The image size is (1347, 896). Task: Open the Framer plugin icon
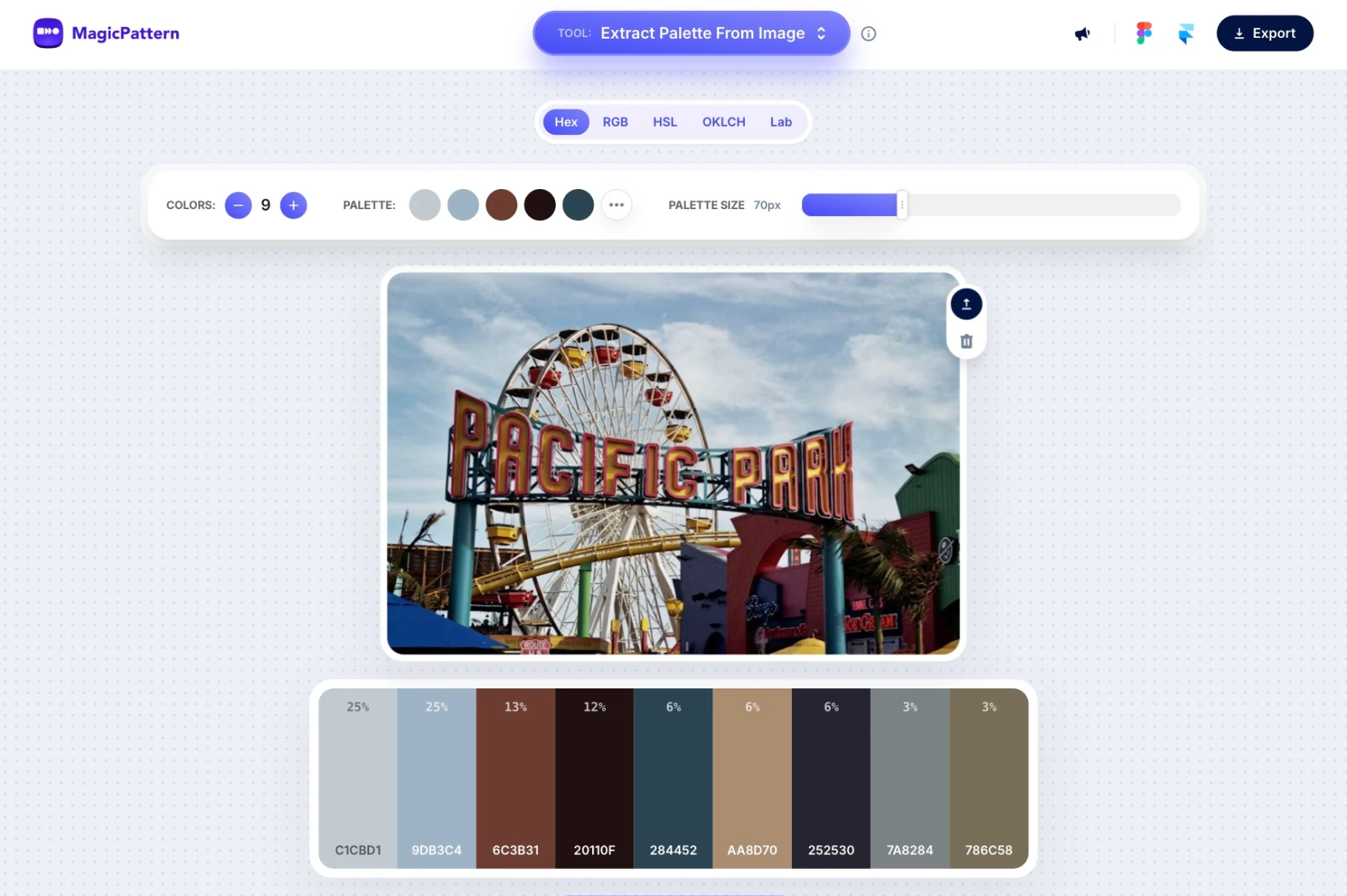[1186, 33]
